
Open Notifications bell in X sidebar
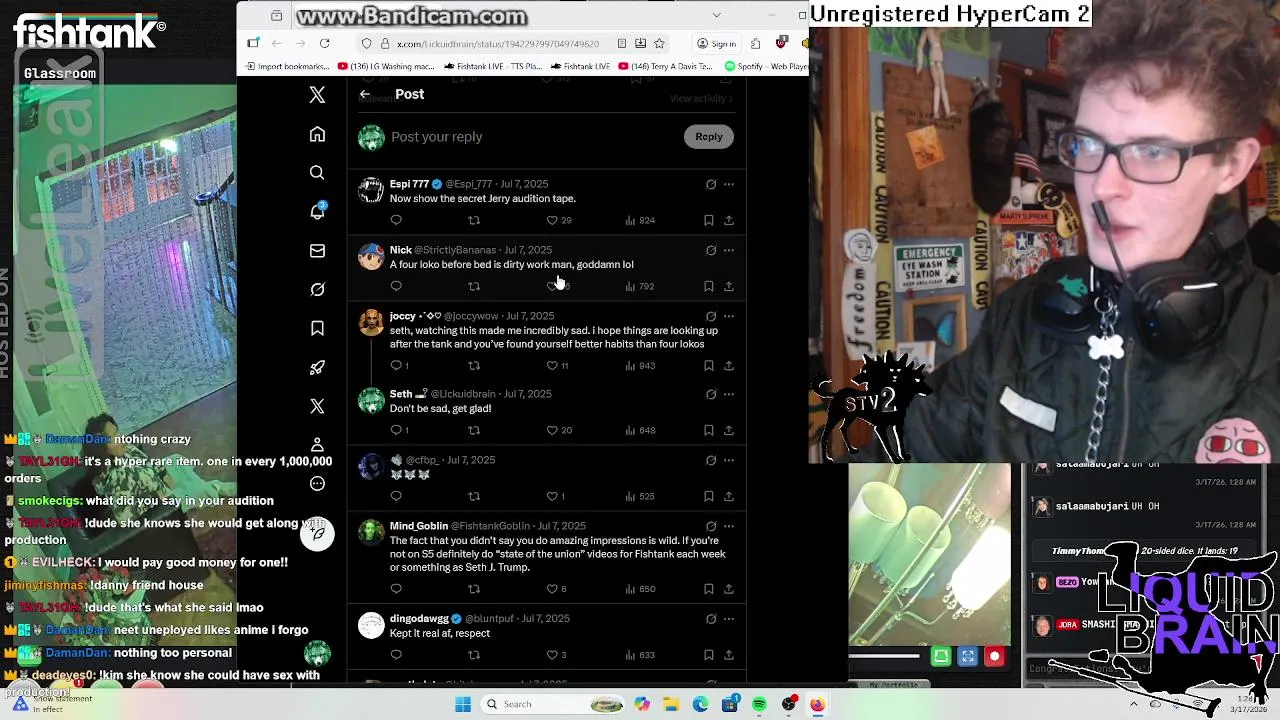pyautogui.click(x=317, y=211)
